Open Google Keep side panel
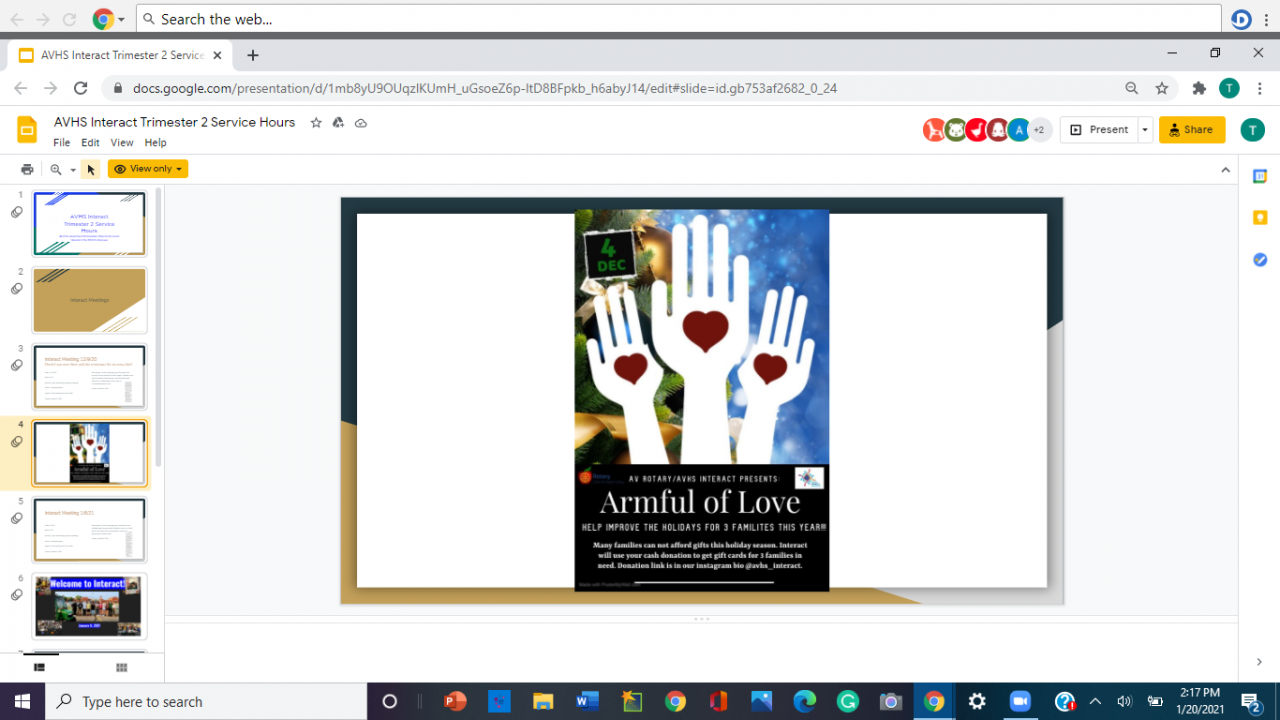This screenshot has width=1280, height=720. [x=1260, y=218]
